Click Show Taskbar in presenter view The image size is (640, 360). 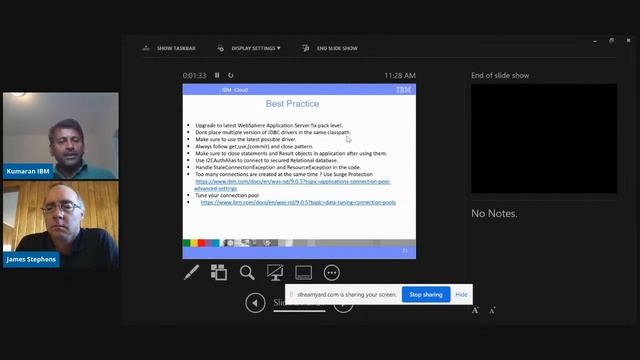coord(169,48)
